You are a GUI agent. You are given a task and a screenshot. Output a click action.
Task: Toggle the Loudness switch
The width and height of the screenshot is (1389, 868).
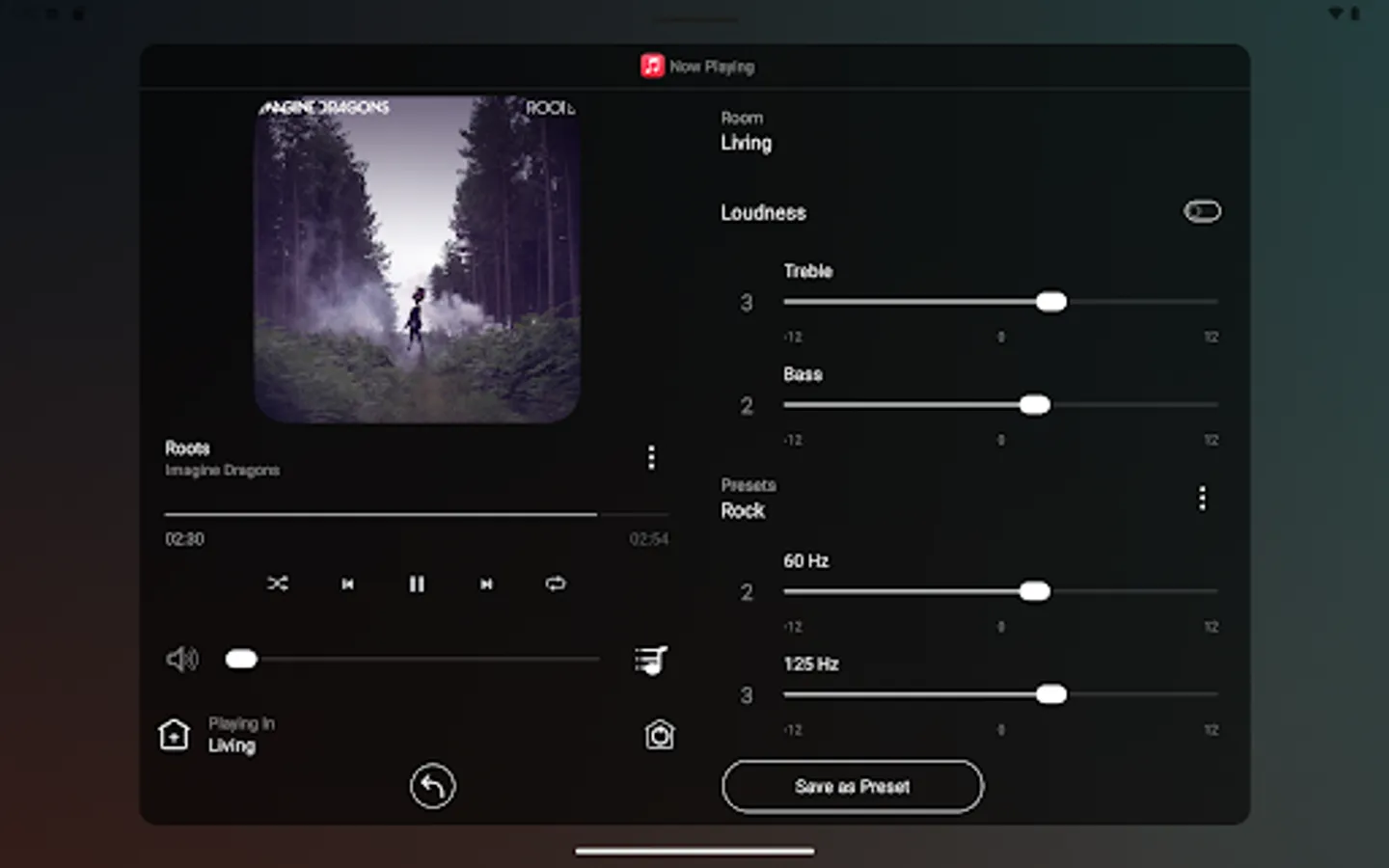tap(1202, 211)
